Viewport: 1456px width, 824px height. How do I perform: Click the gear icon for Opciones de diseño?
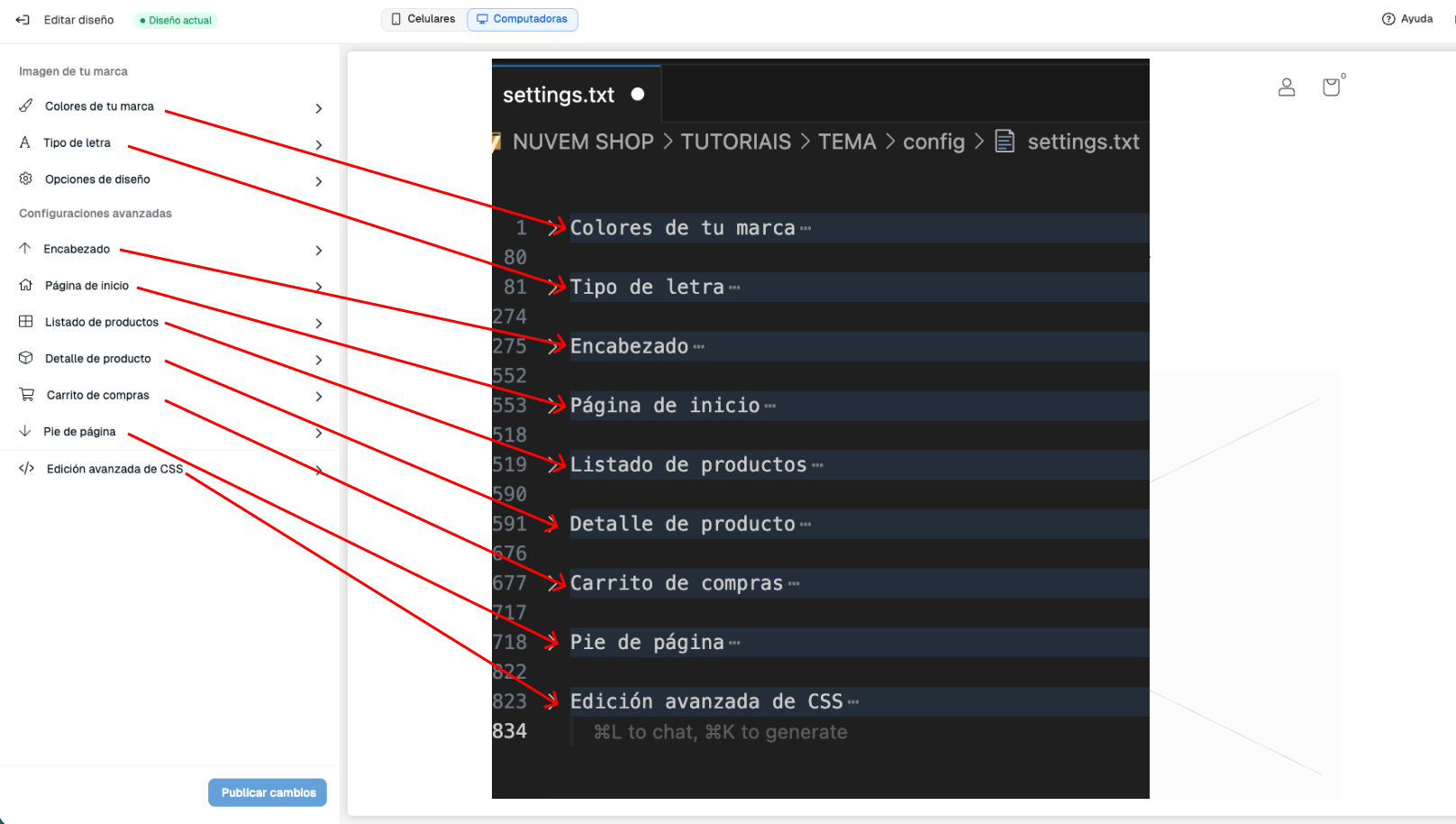click(x=26, y=179)
